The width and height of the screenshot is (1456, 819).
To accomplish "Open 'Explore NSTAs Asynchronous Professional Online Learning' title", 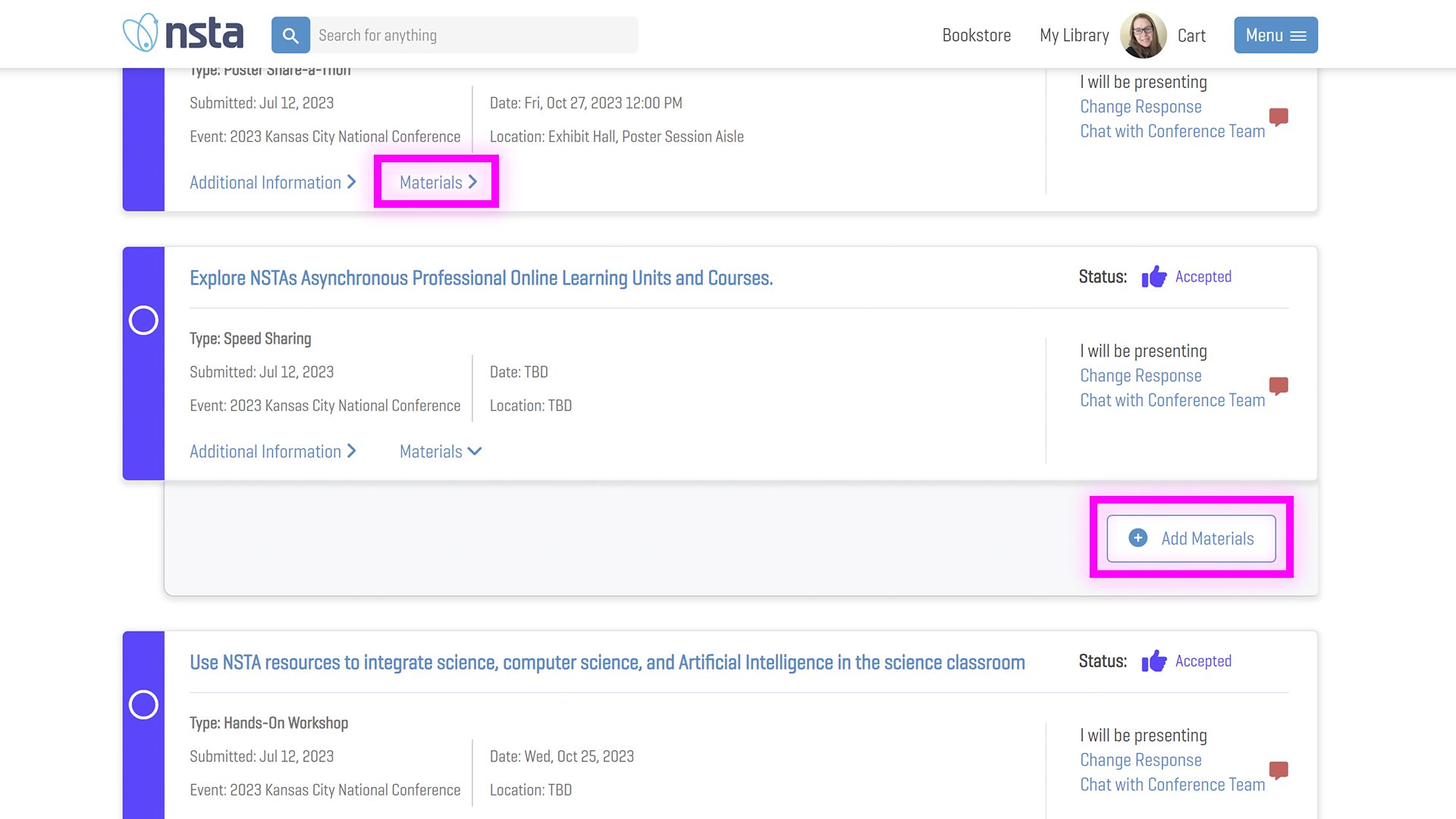I will click(x=481, y=278).
